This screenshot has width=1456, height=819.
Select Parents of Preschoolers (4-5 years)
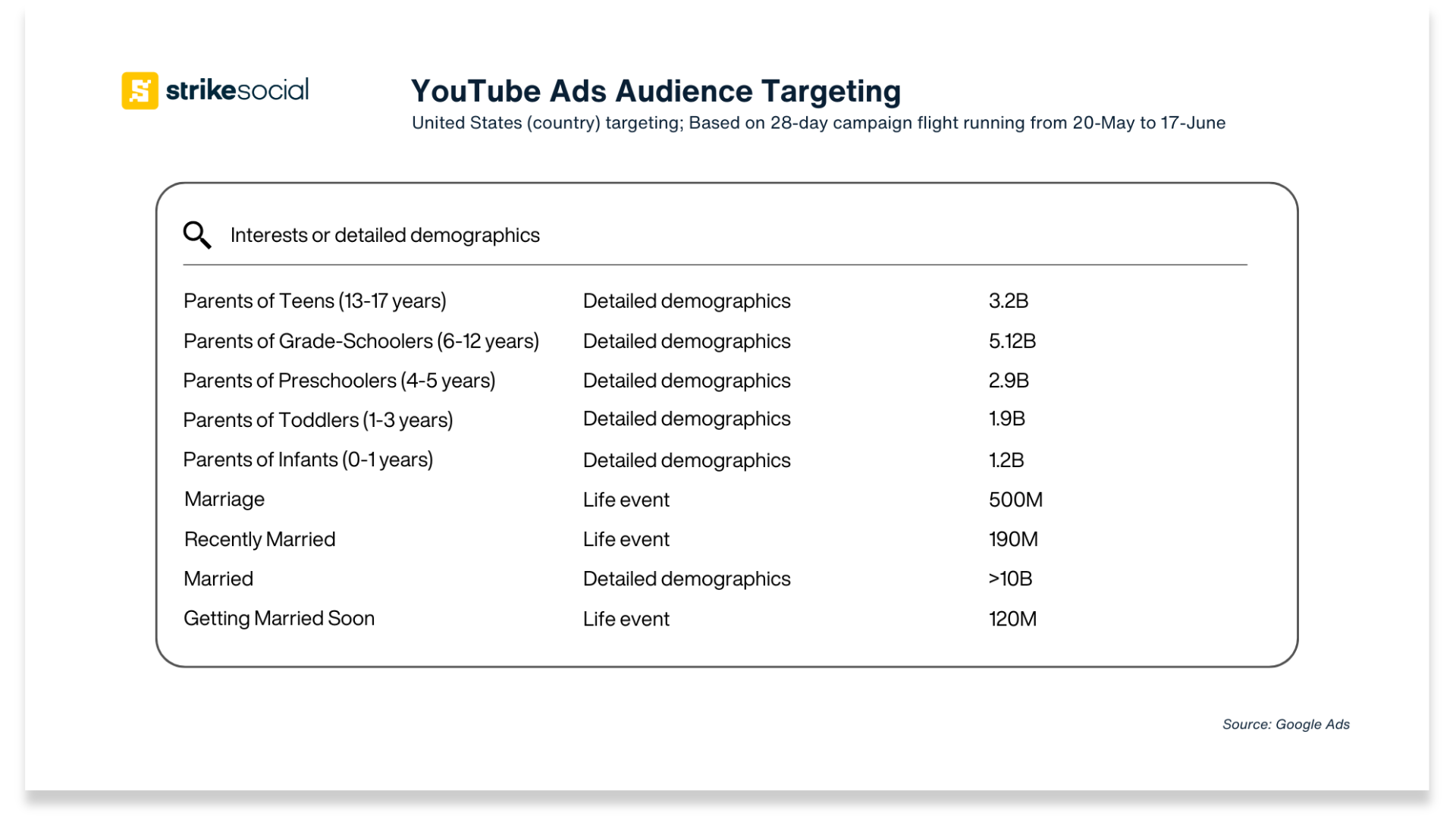[339, 381]
